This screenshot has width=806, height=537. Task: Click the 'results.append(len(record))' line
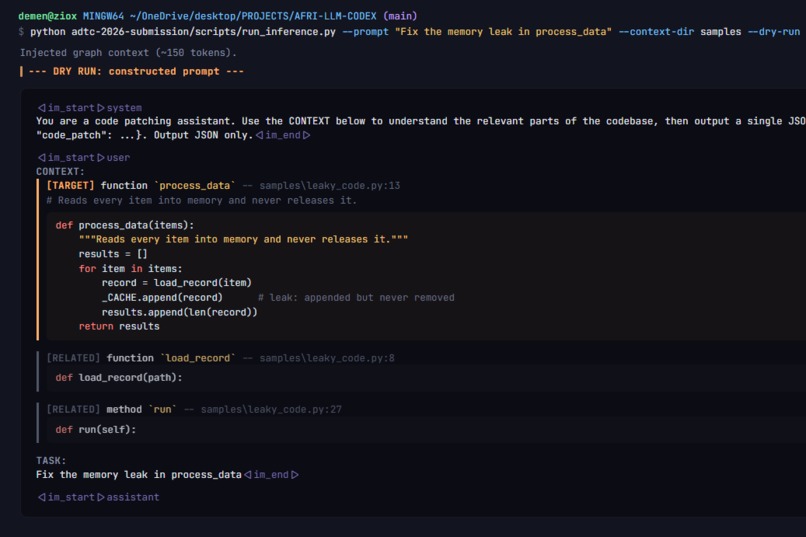click(179, 312)
